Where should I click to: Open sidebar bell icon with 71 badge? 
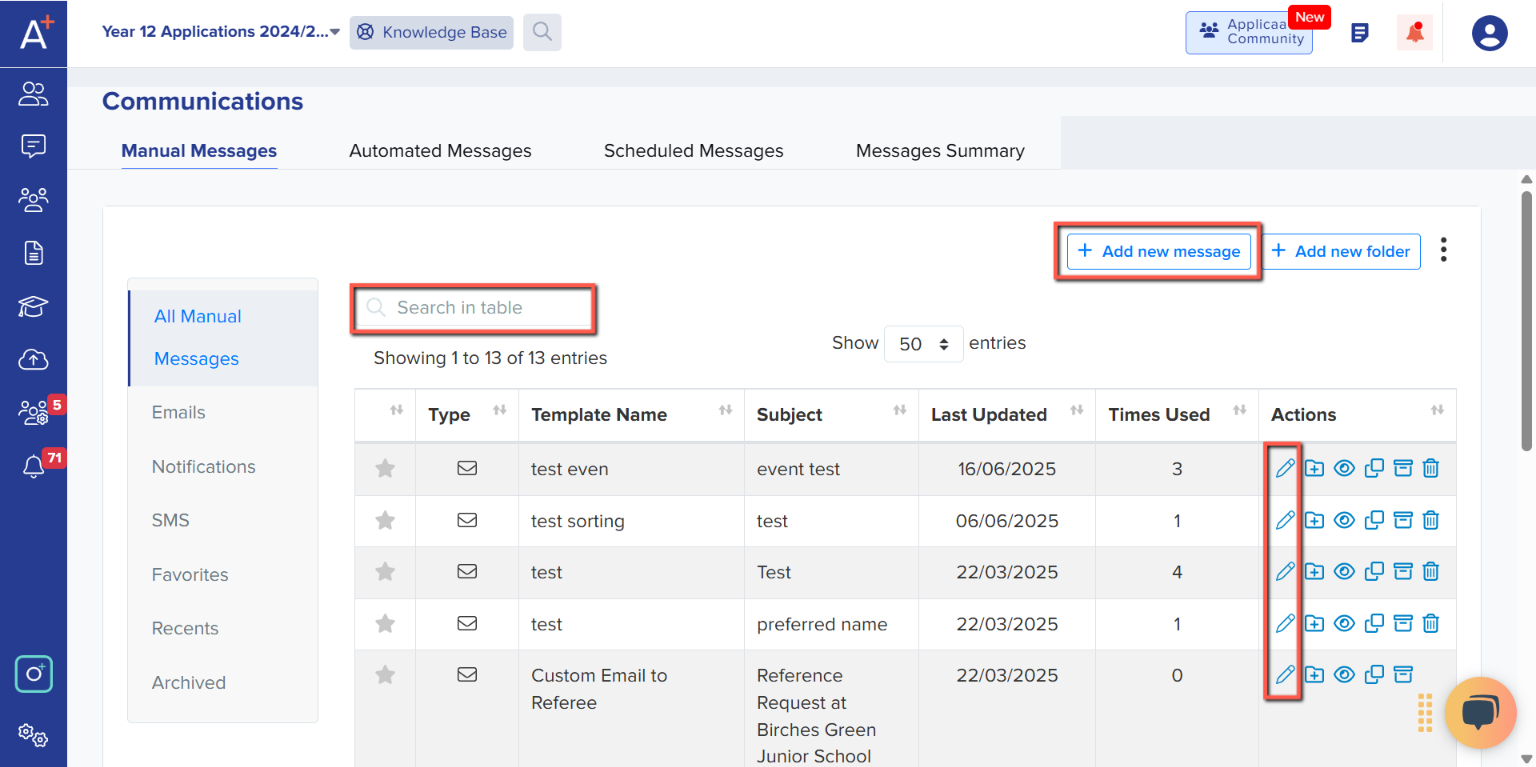click(x=33, y=466)
